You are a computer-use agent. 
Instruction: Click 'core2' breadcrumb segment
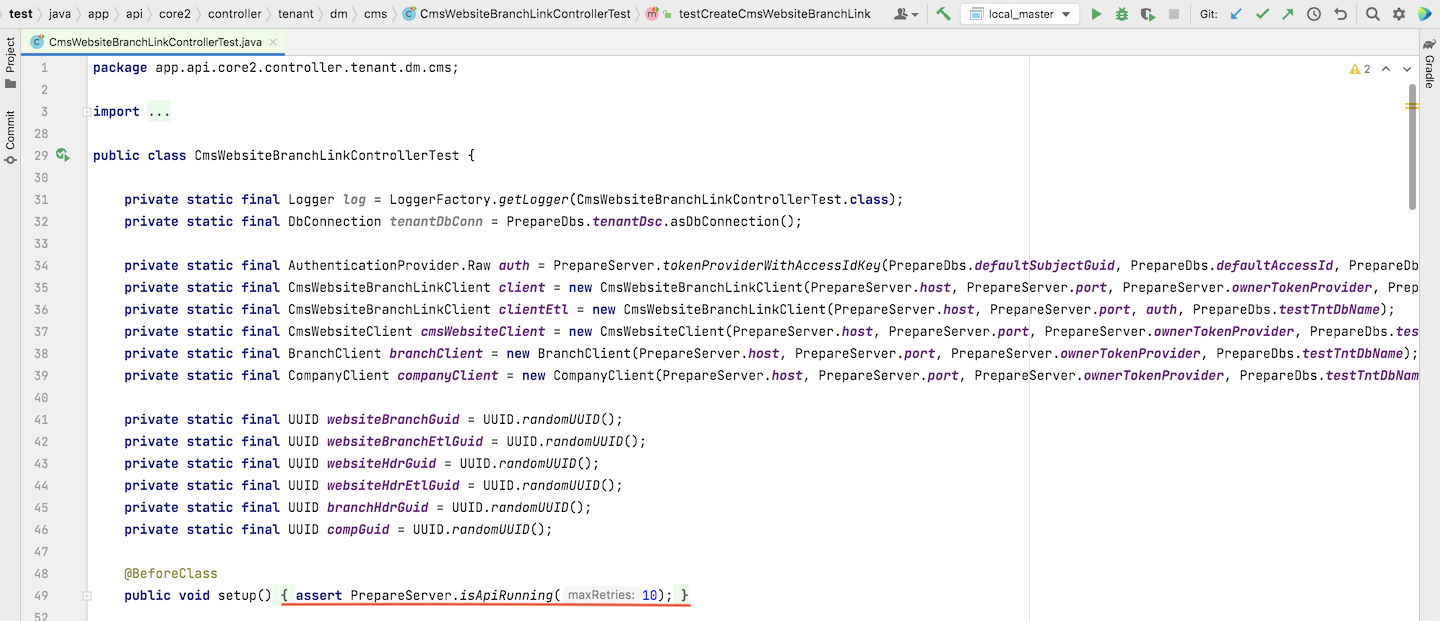coord(175,14)
